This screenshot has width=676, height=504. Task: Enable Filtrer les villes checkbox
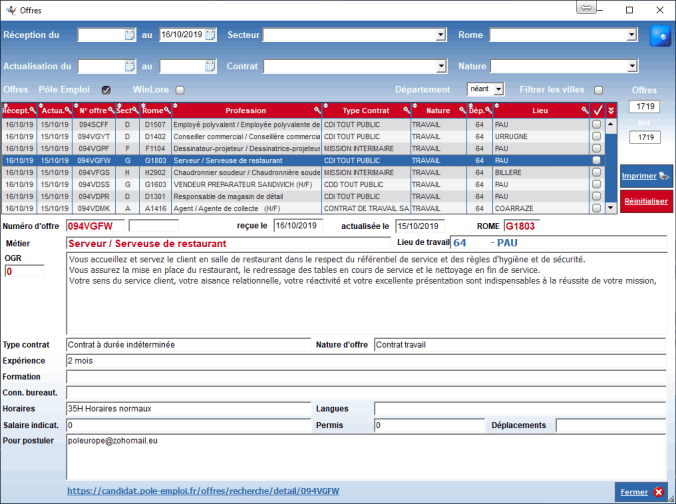pyautogui.click(x=598, y=90)
